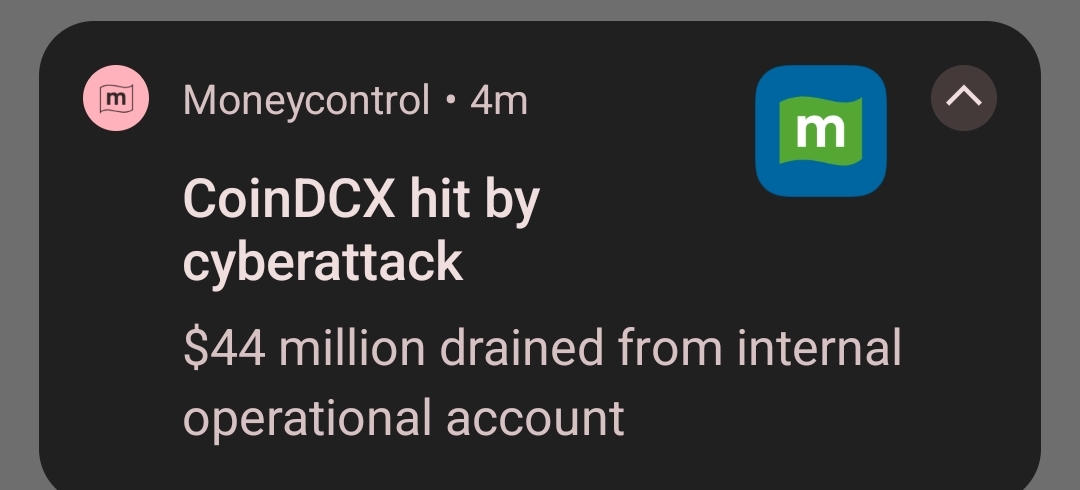Tap the word million in the summary

pos(352,349)
